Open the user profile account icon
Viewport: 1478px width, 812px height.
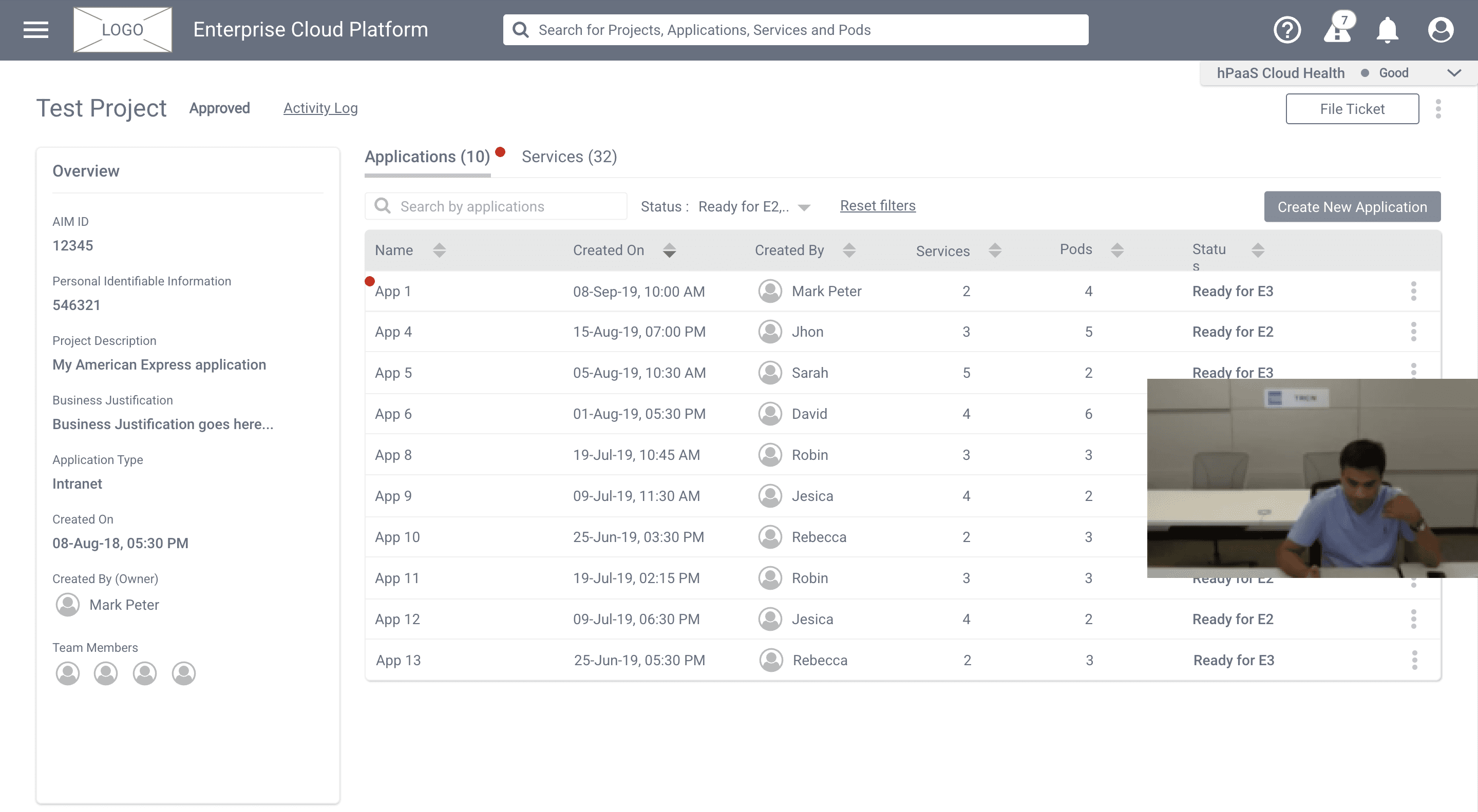[x=1440, y=30]
